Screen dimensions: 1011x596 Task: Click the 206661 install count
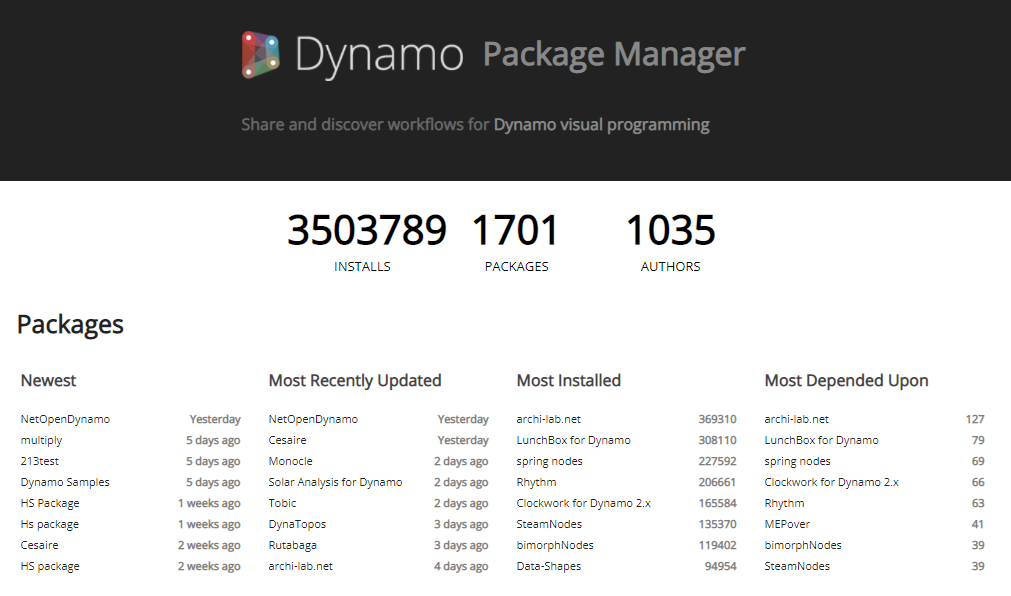pos(718,482)
